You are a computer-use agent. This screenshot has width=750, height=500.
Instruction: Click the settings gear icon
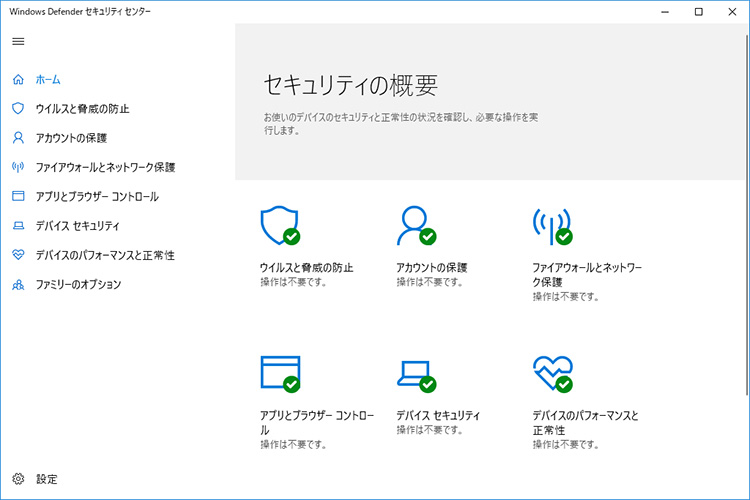18,478
